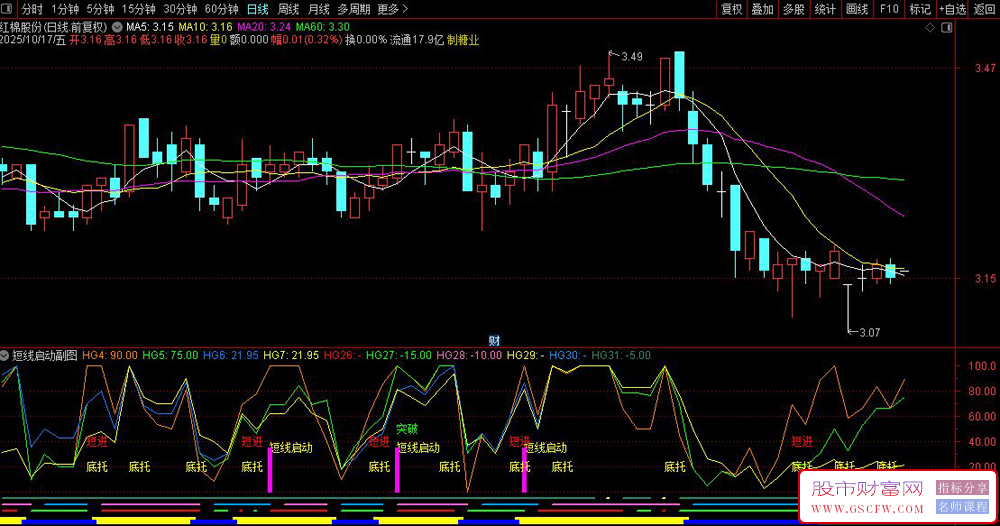Select the 周线 weekly period tab
The width and height of the screenshot is (1000, 526).
pyautogui.click(x=288, y=9)
